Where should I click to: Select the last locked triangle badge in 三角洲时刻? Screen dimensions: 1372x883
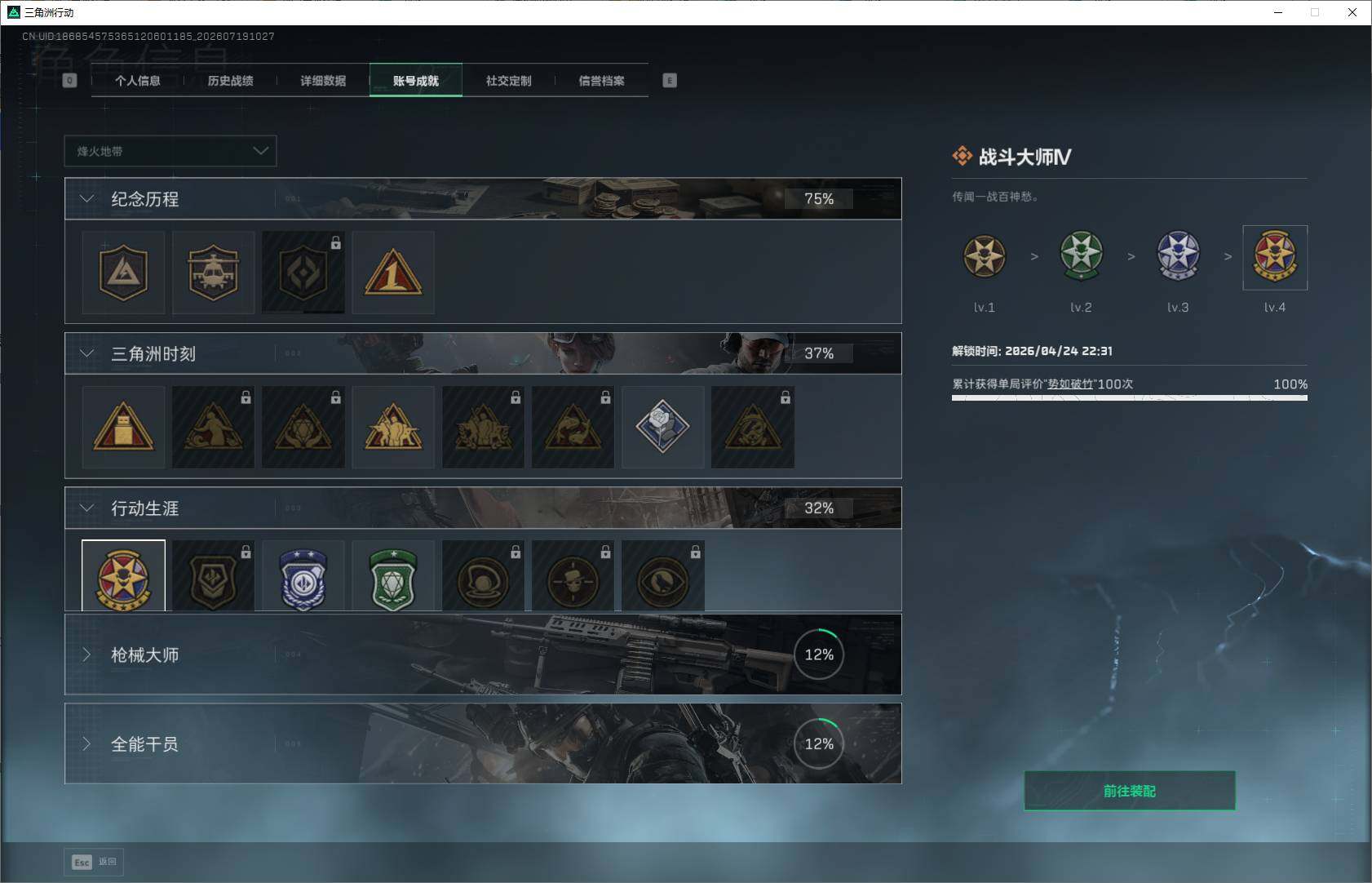[752, 428]
